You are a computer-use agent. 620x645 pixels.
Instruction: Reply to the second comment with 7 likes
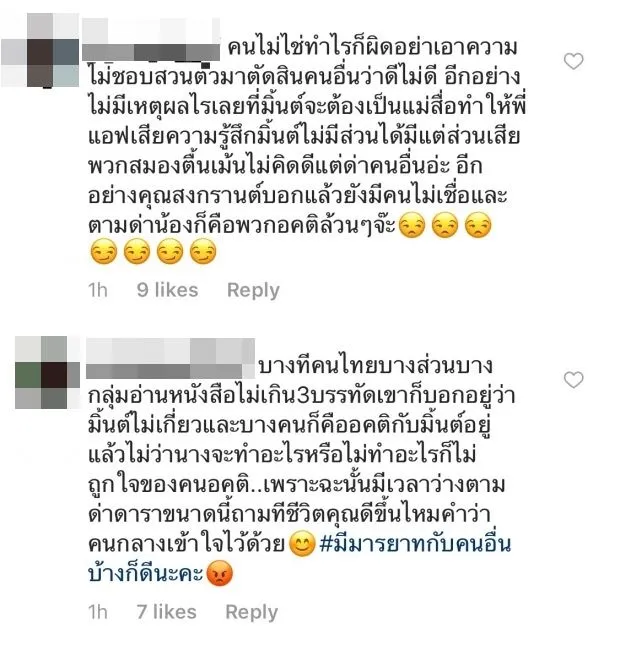pos(252,612)
